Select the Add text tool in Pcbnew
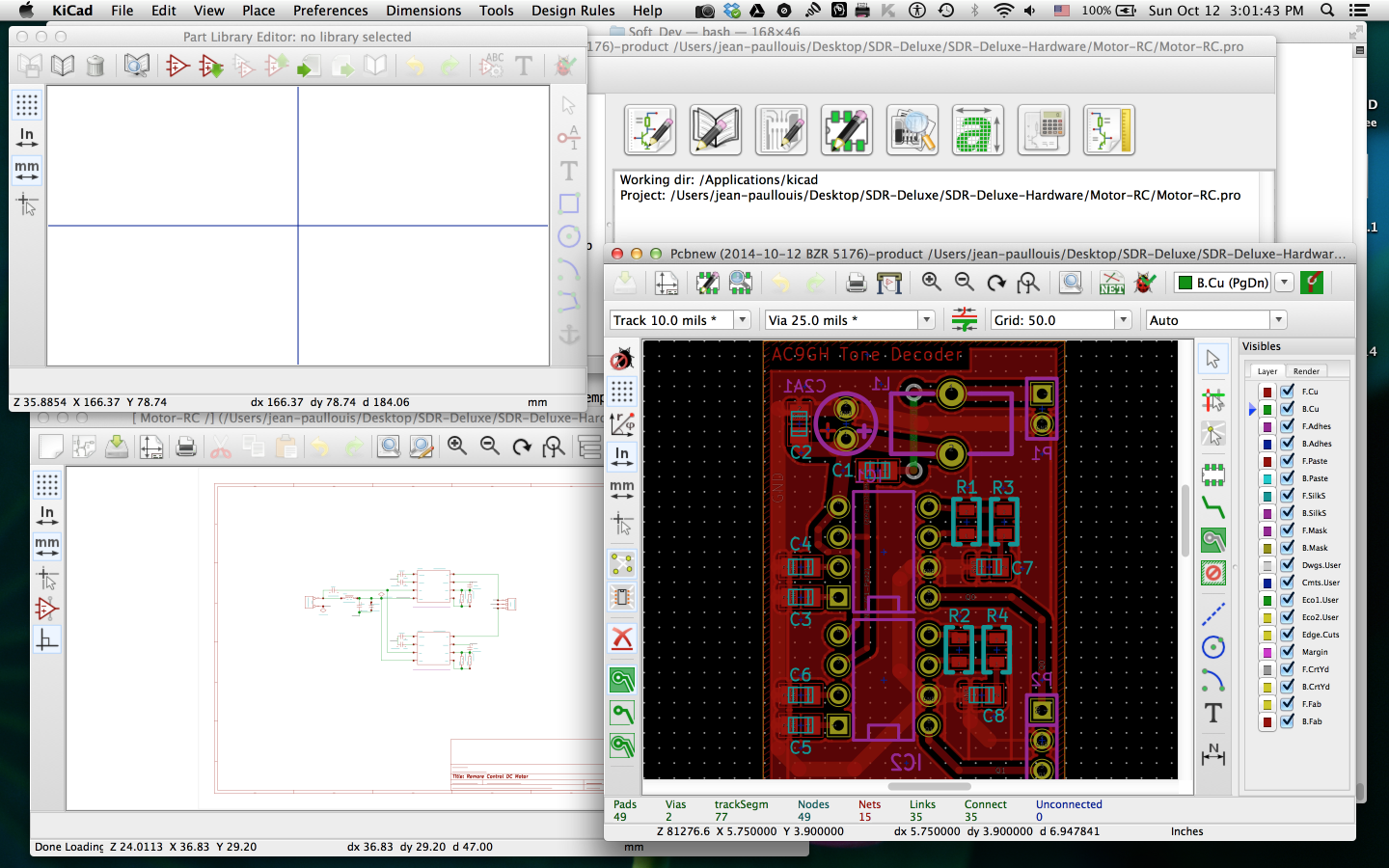This screenshot has width=1389, height=868. pyautogui.click(x=1212, y=714)
